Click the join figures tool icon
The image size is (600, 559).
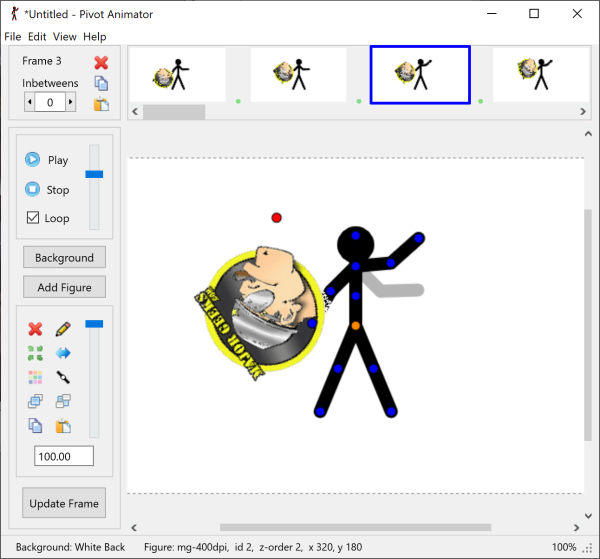click(63, 377)
